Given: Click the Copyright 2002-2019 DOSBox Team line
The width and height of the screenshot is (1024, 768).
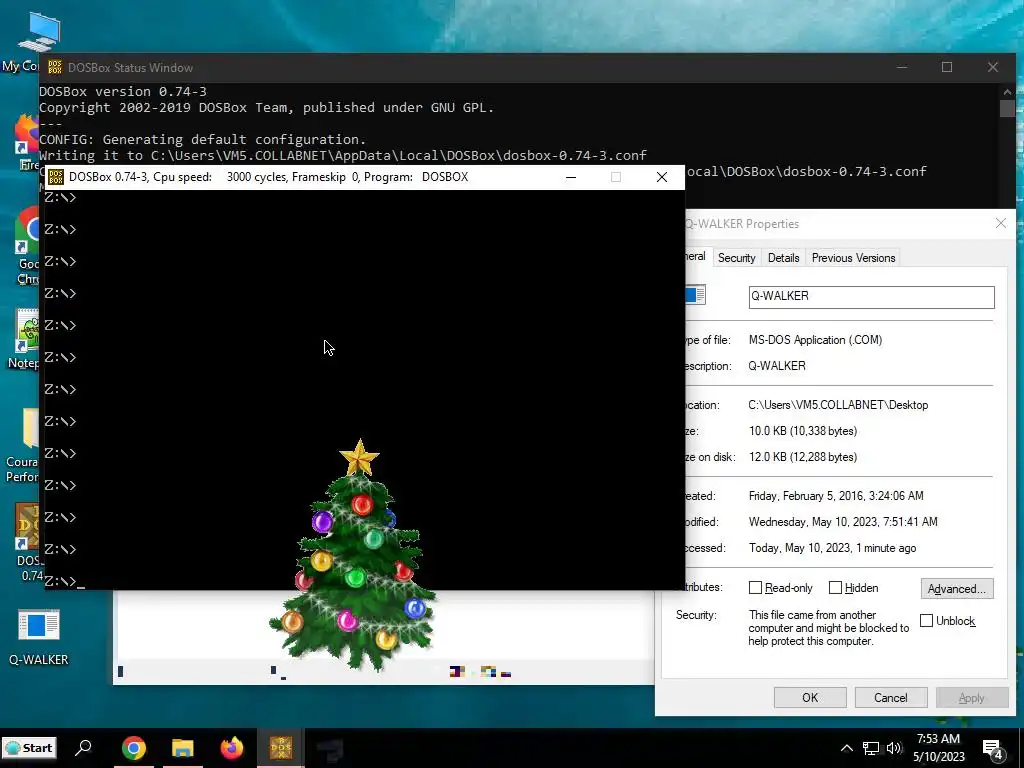Looking at the screenshot, I should coord(266,107).
